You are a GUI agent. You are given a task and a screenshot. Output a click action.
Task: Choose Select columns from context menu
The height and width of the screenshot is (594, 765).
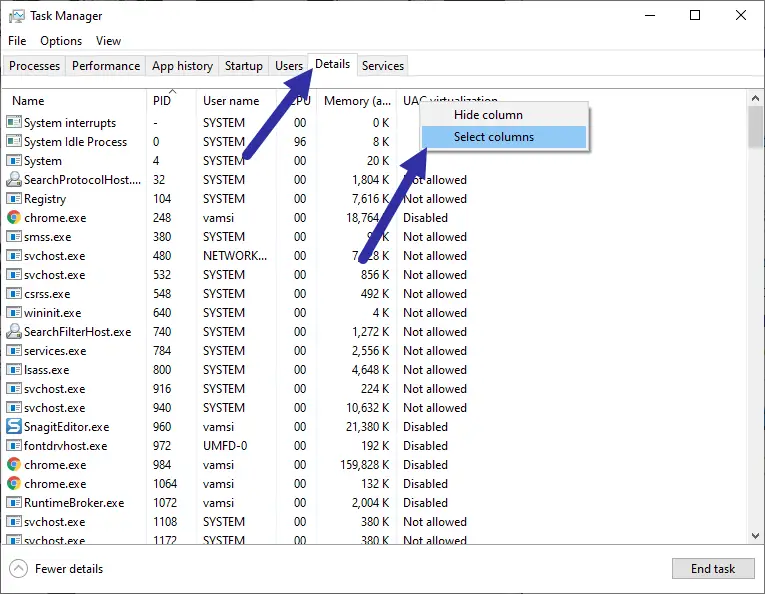point(504,137)
